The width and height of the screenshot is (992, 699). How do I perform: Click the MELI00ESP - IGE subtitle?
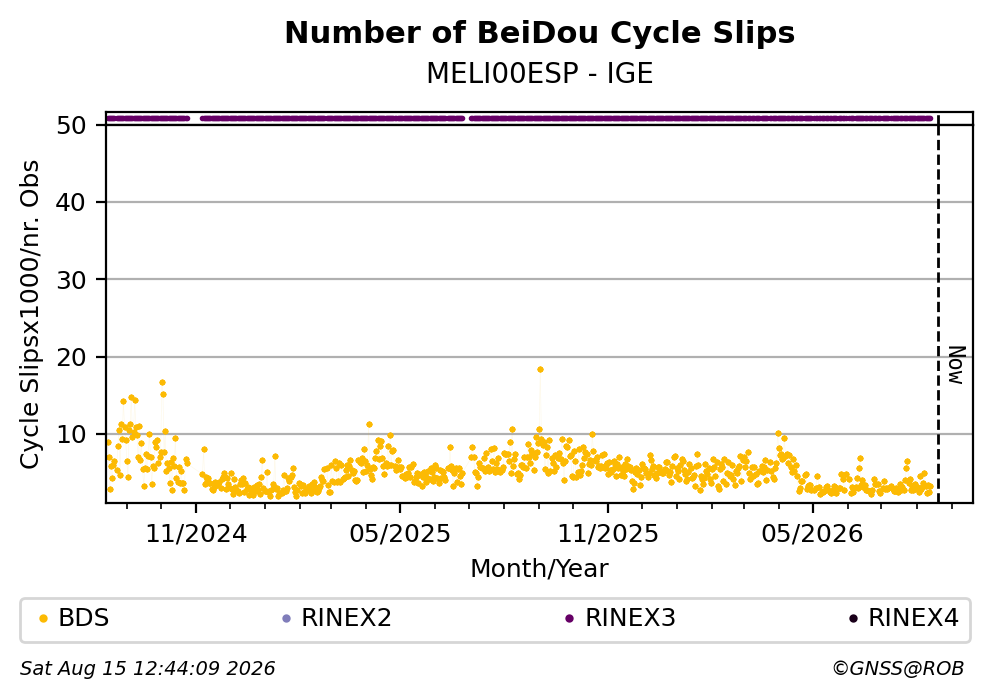540,74
